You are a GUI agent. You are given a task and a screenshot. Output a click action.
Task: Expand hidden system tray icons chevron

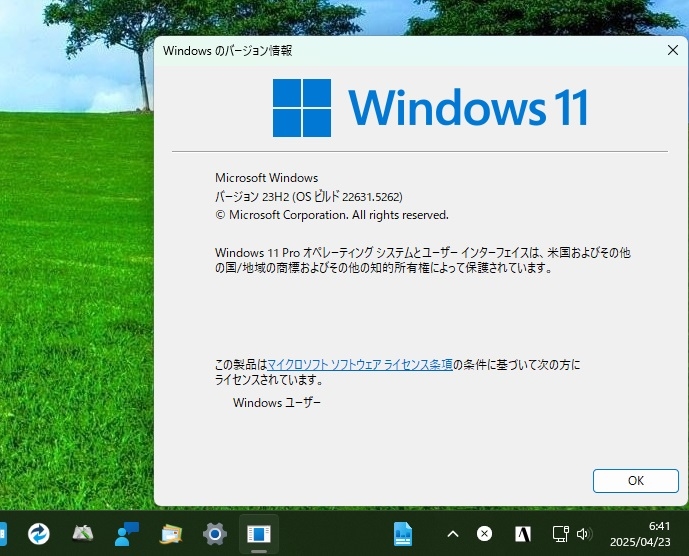coord(453,534)
